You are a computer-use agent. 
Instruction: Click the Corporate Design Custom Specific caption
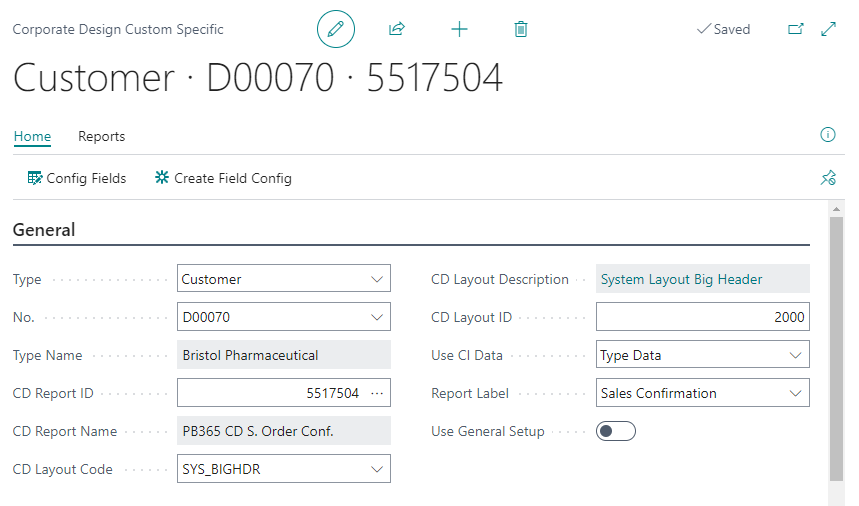[x=118, y=29]
